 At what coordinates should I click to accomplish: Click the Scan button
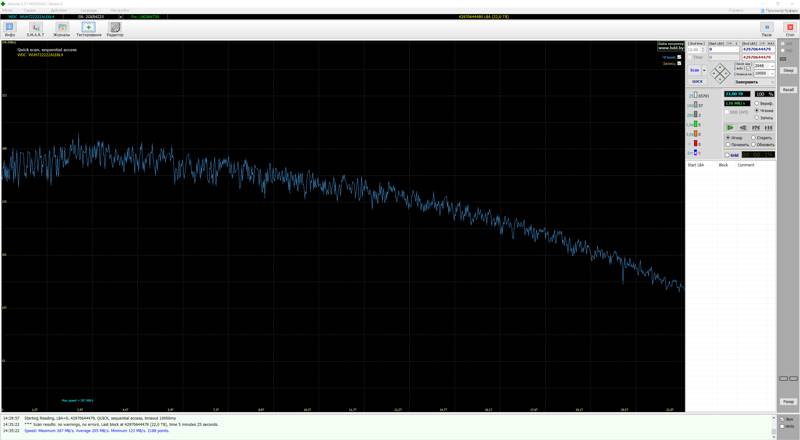tap(696, 70)
